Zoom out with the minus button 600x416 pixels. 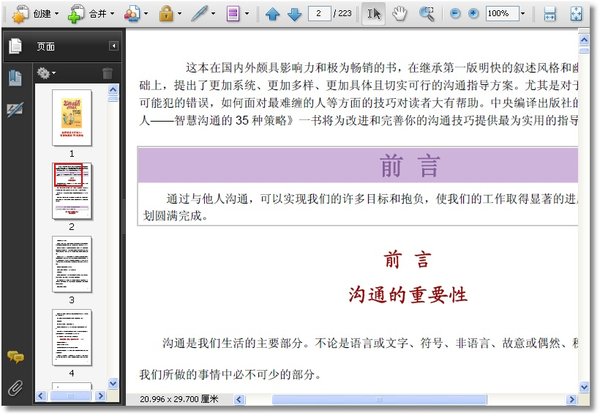[x=455, y=14]
